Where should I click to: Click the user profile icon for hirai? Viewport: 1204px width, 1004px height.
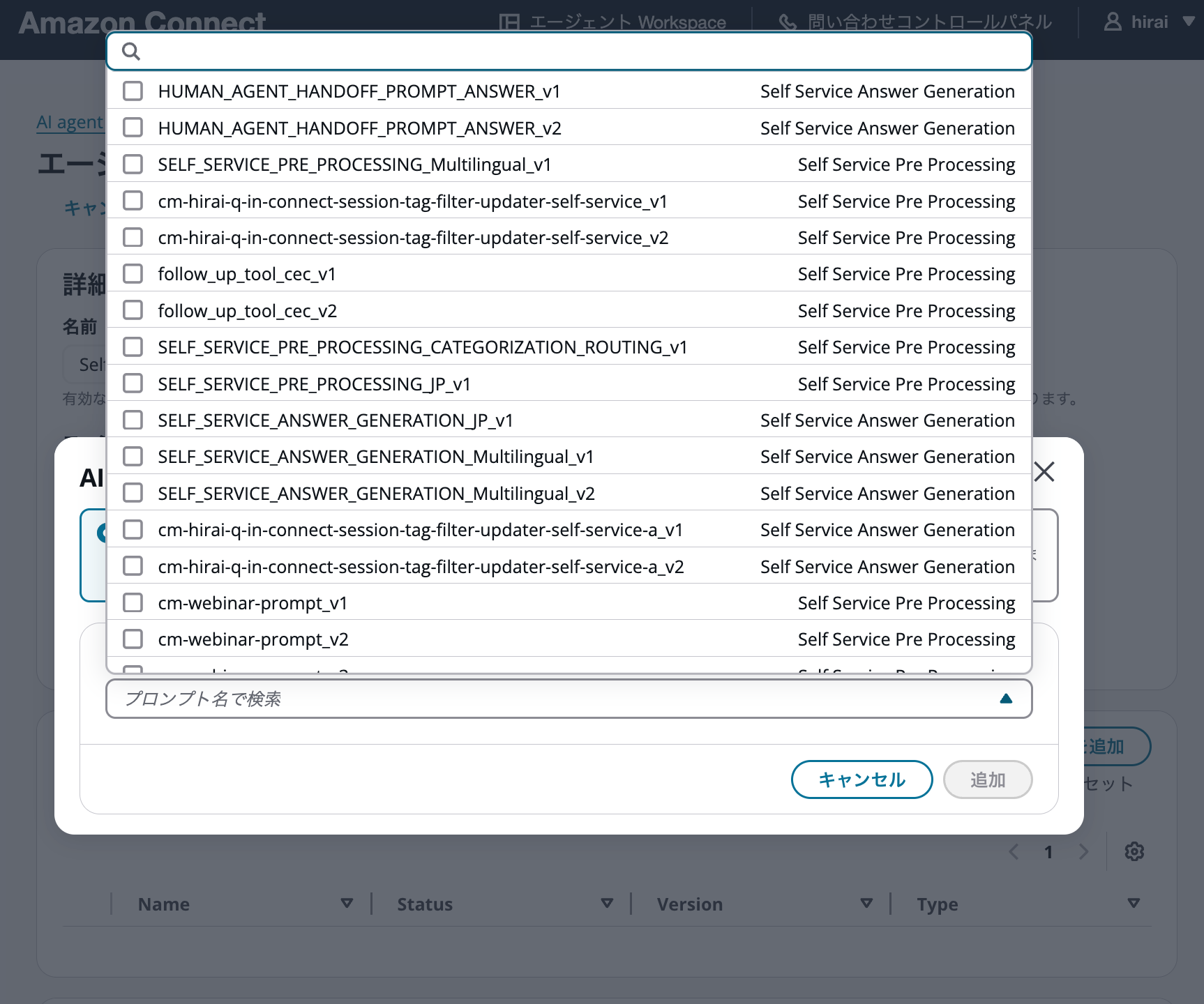[x=1113, y=22]
